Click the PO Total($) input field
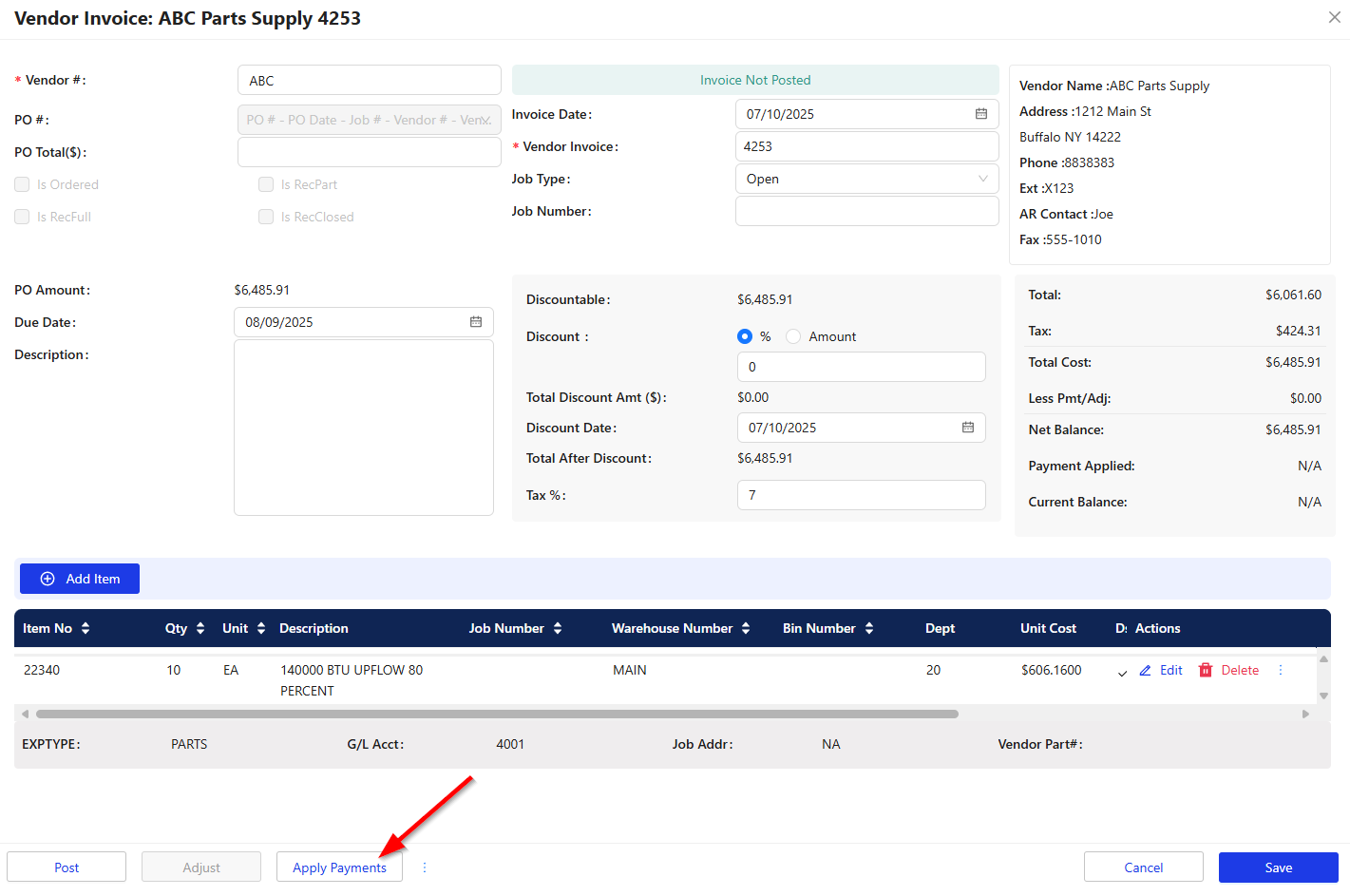The width and height of the screenshot is (1350, 896). point(370,152)
